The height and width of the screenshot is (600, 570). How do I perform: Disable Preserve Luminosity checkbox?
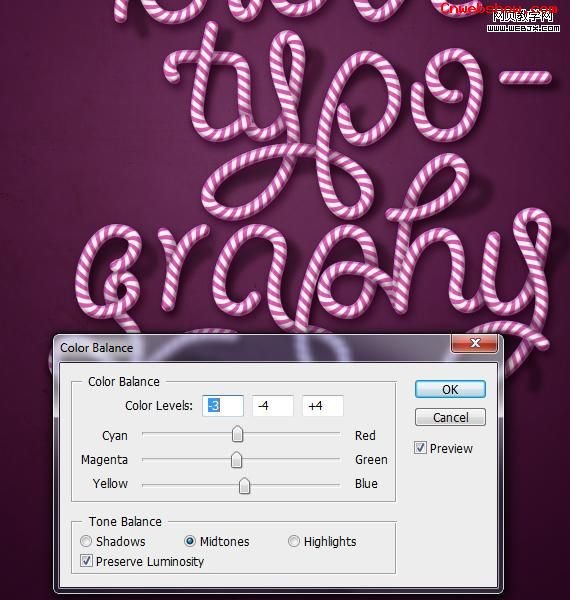point(86,561)
